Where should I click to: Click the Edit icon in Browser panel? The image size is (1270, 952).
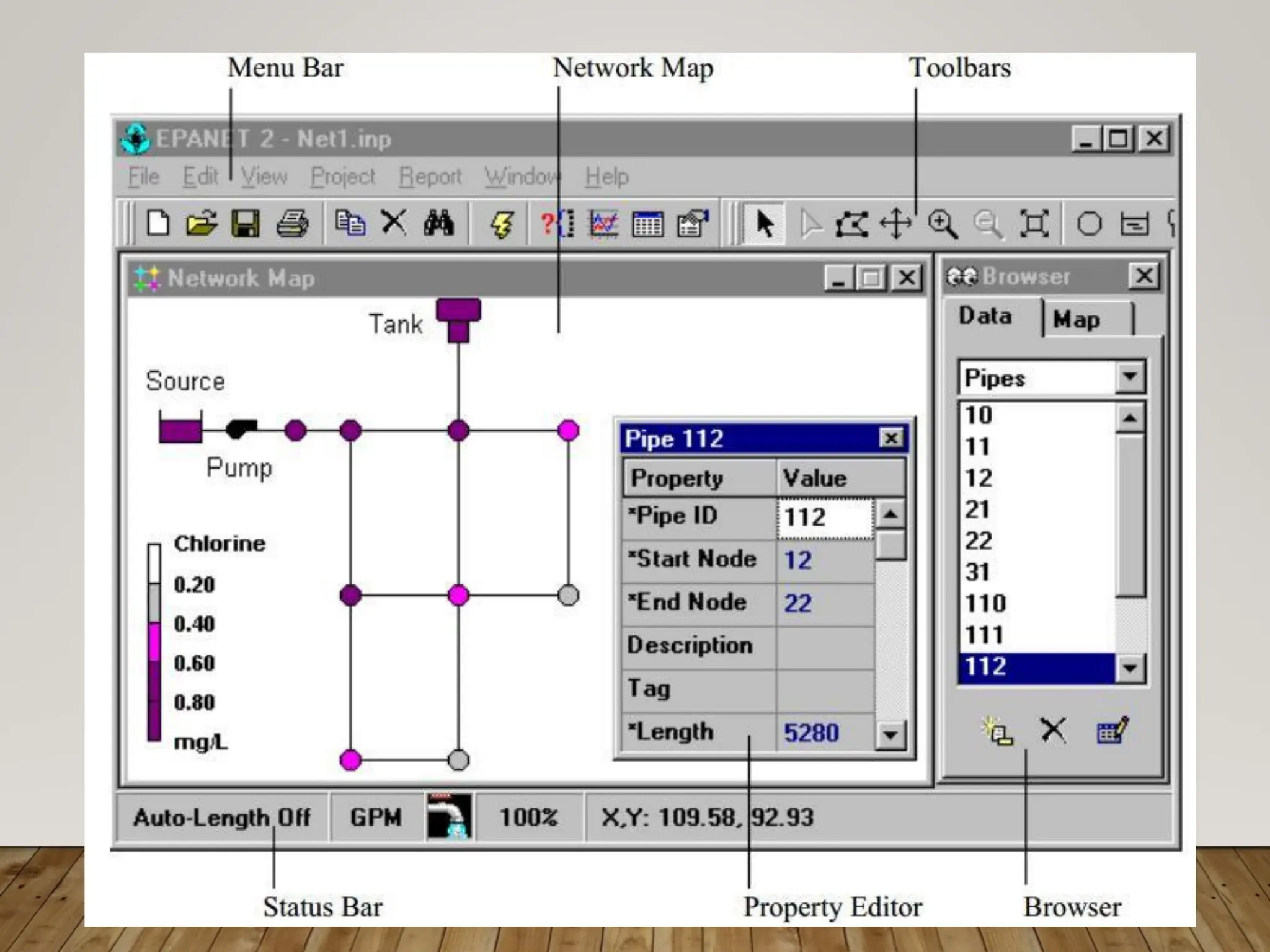click(x=1112, y=731)
